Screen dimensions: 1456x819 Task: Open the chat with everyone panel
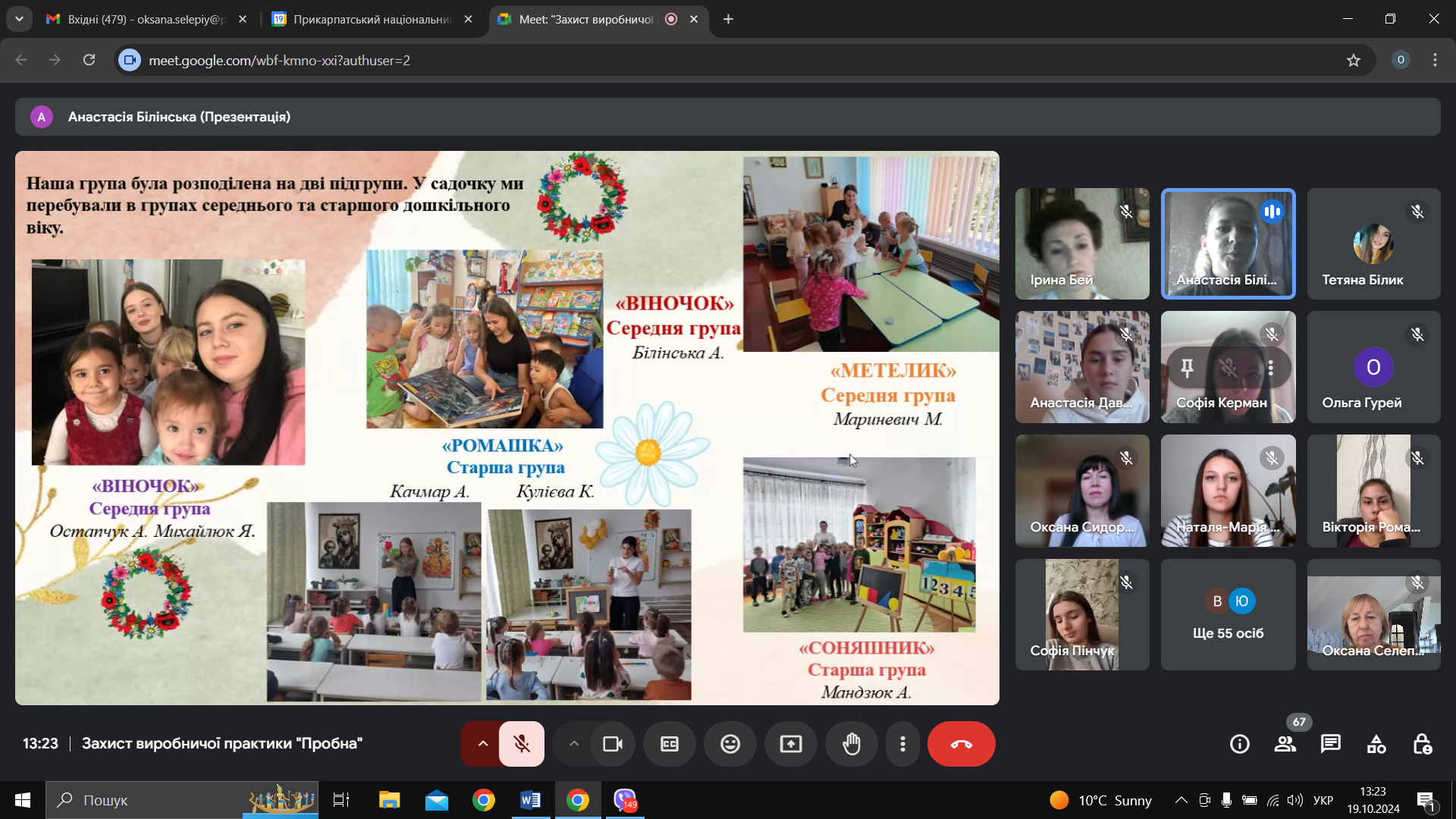pyautogui.click(x=1330, y=744)
